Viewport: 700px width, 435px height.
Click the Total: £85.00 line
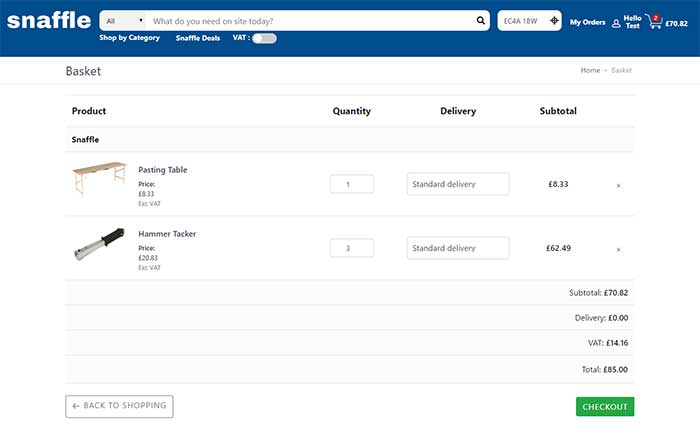pyautogui.click(x=604, y=369)
